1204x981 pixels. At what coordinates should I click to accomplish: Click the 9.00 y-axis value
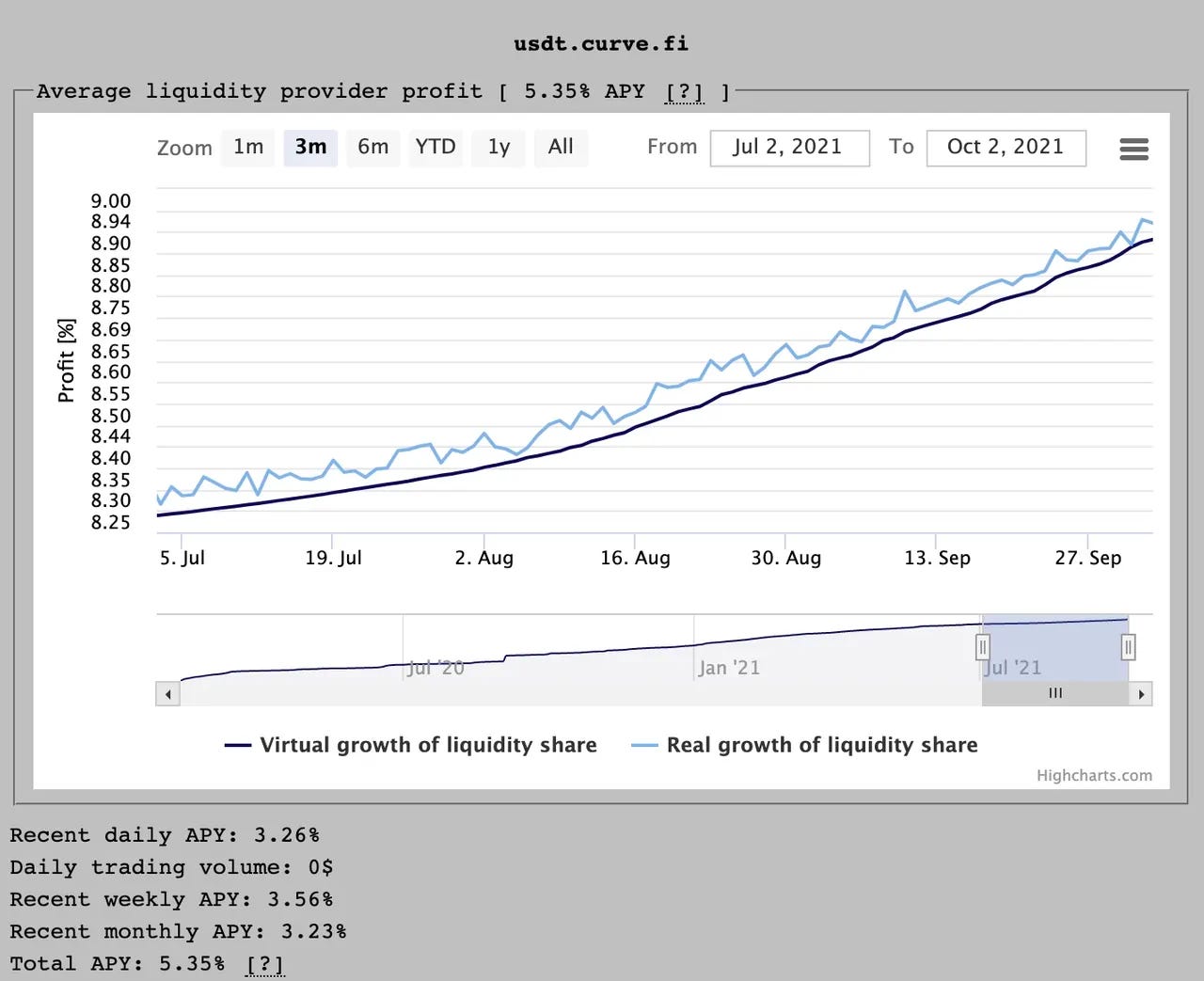coord(111,200)
